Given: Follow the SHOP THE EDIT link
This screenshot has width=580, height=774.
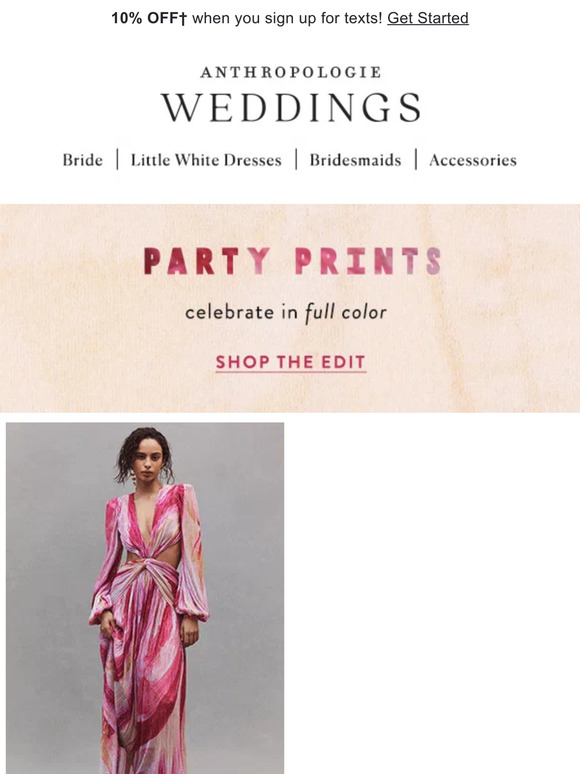Looking at the screenshot, I should coord(291,362).
